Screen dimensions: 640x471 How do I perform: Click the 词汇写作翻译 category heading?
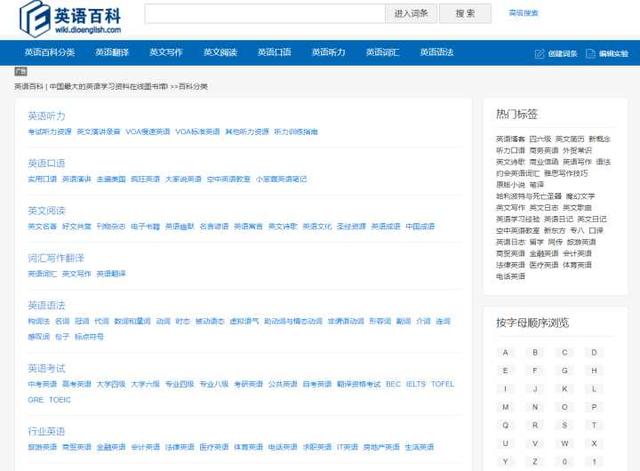point(56,258)
